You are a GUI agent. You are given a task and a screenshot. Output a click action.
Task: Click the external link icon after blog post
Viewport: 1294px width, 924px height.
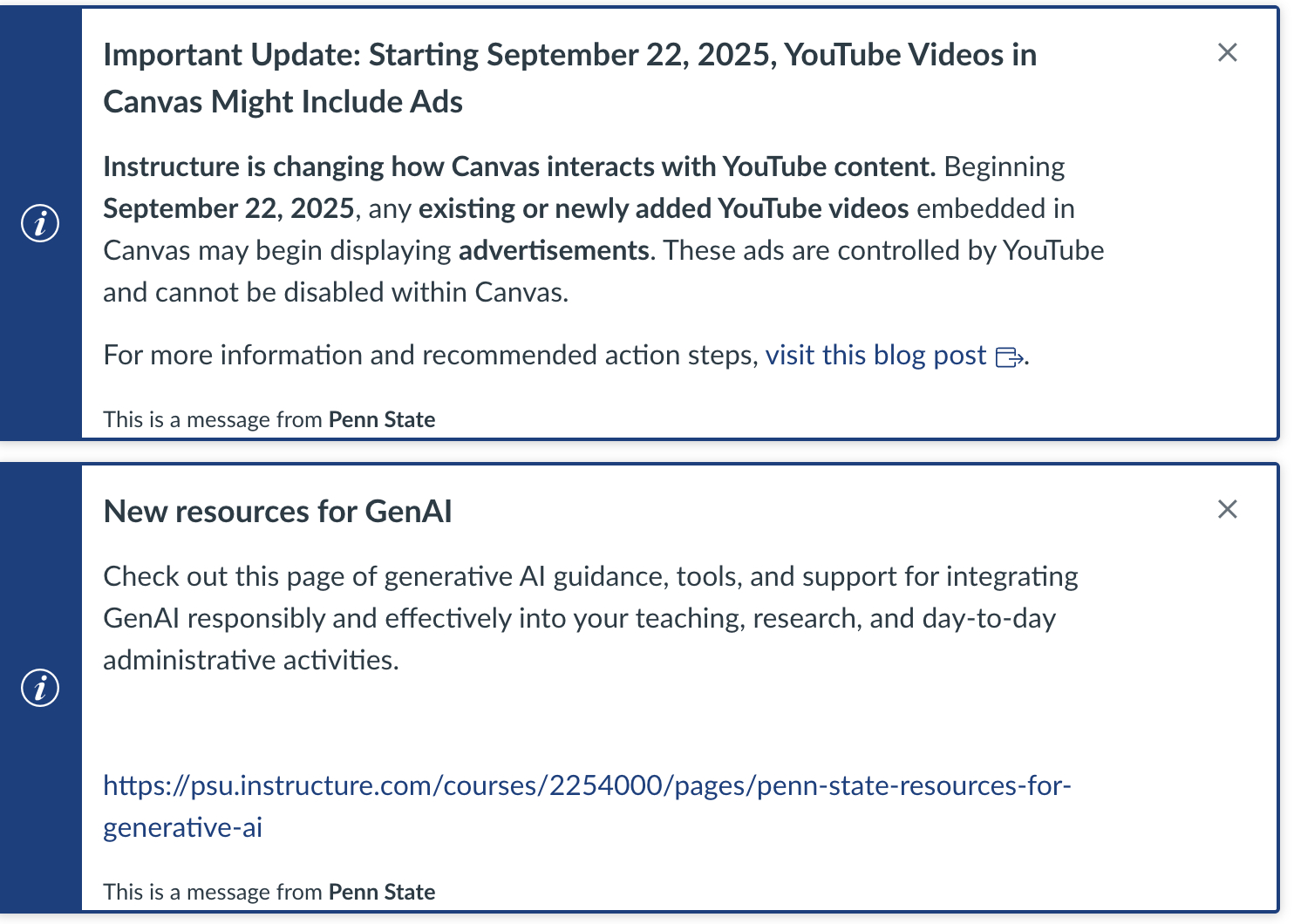click(x=1009, y=357)
